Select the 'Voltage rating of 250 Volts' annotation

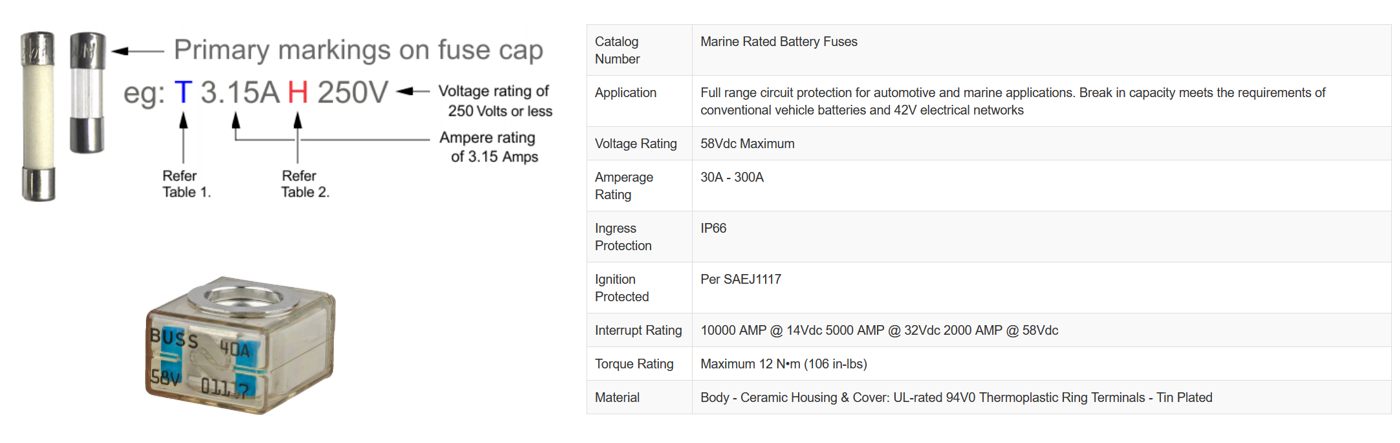[494, 101]
